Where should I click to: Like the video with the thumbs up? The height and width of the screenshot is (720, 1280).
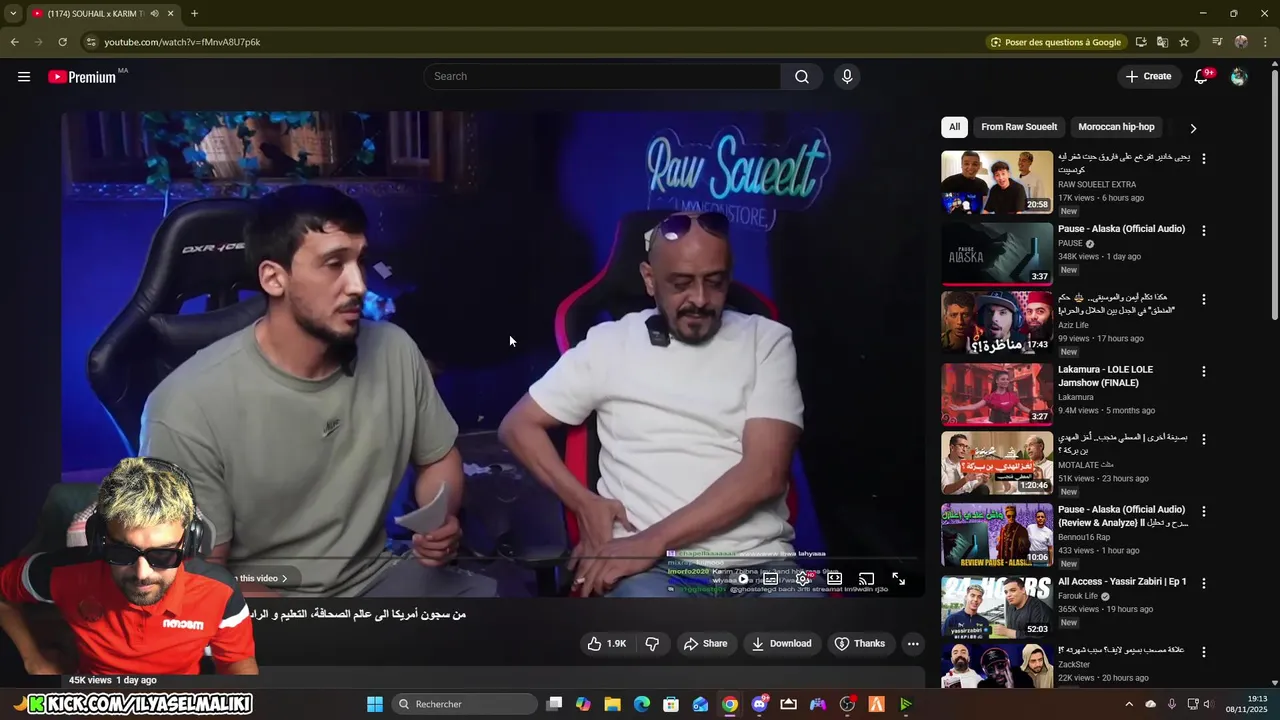[607, 644]
